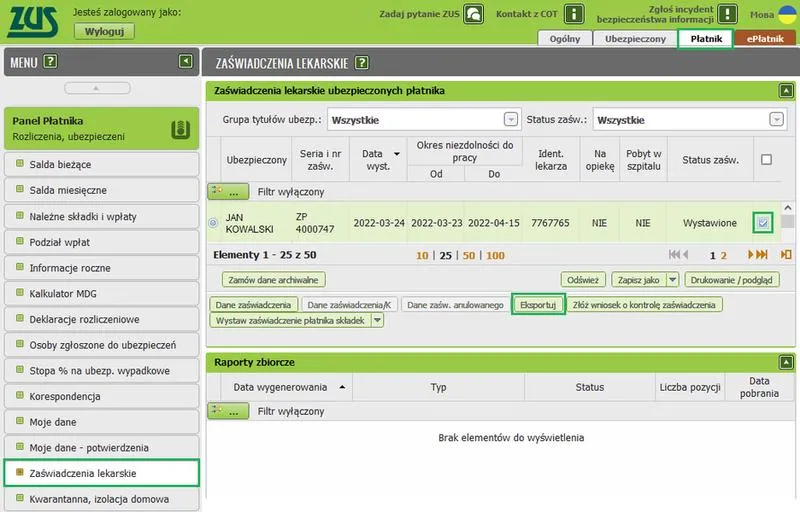This screenshot has height=512, width=800.
Task: Toggle the select-all checkbox in table header
Action: [x=766, y=160]
